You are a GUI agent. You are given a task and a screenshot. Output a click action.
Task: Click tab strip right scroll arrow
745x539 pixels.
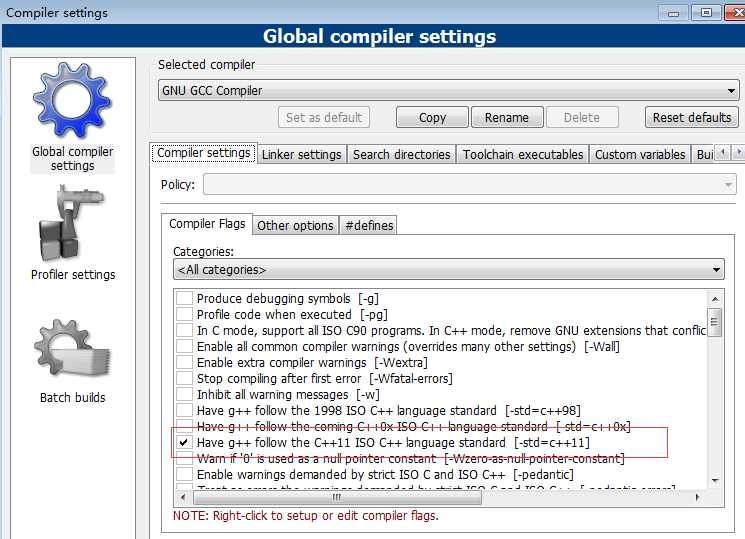coord(738,153)
